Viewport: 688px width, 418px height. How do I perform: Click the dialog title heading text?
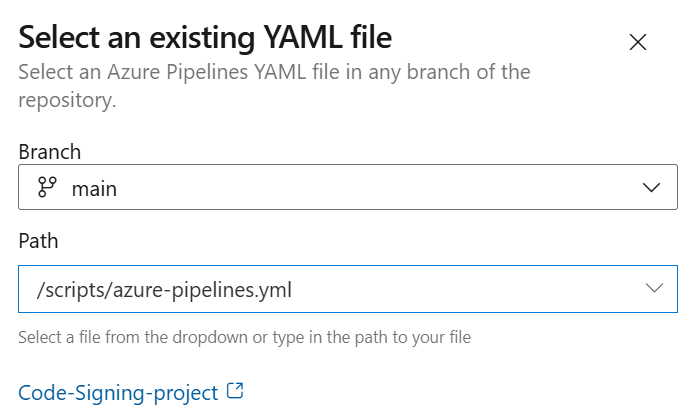(x=205, y=38)
